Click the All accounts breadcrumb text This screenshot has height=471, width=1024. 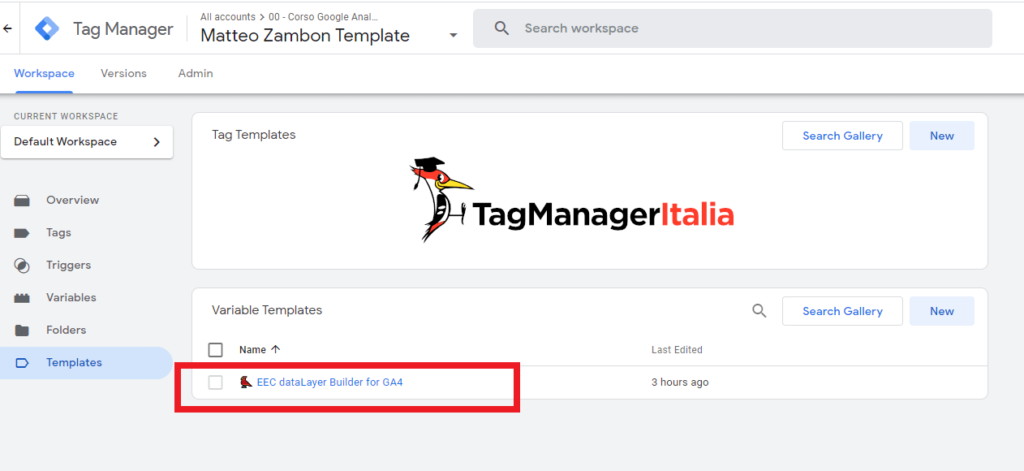point(227,17)
